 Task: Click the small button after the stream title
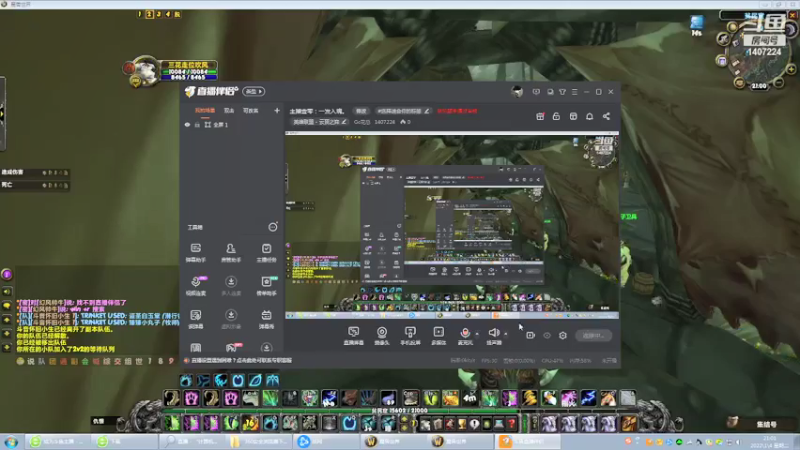click(361, 111)
